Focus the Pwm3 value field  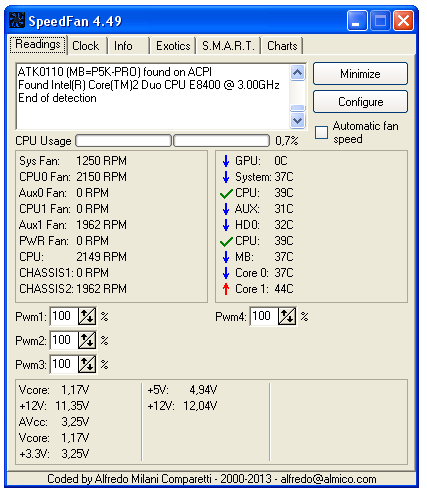tap(64, 364)
